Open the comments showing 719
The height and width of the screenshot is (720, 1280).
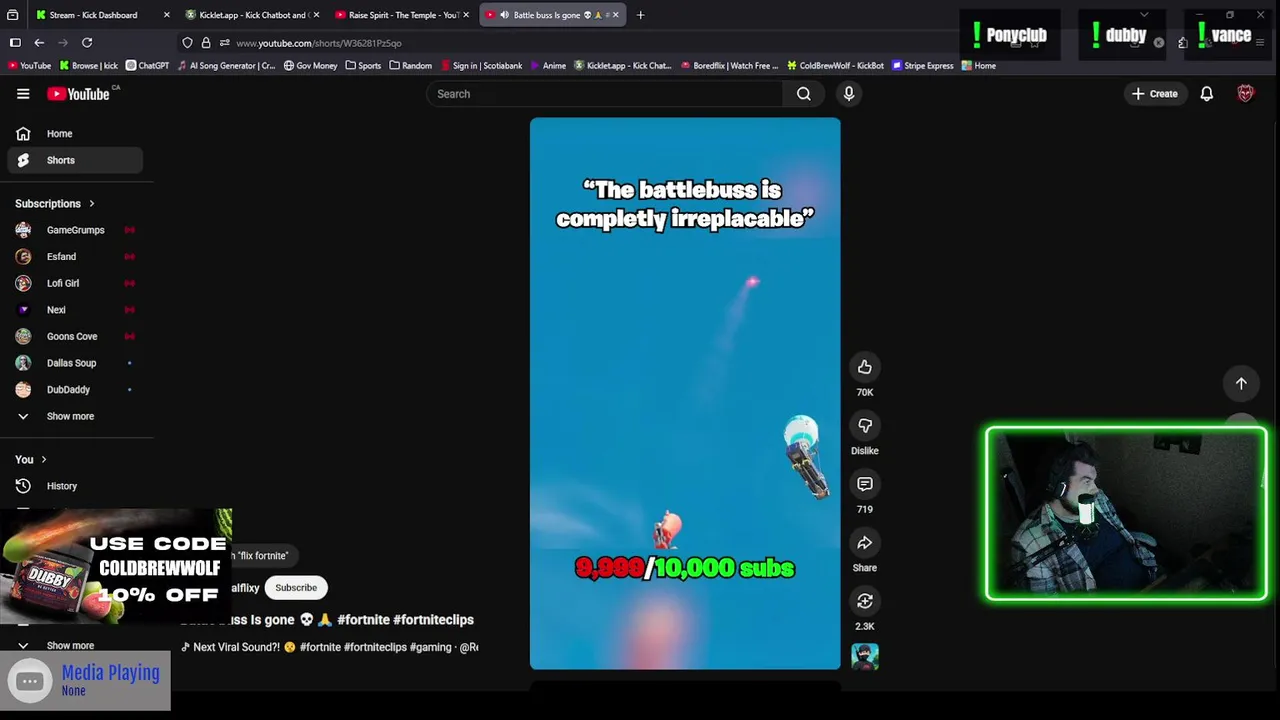tap(865, 484)
